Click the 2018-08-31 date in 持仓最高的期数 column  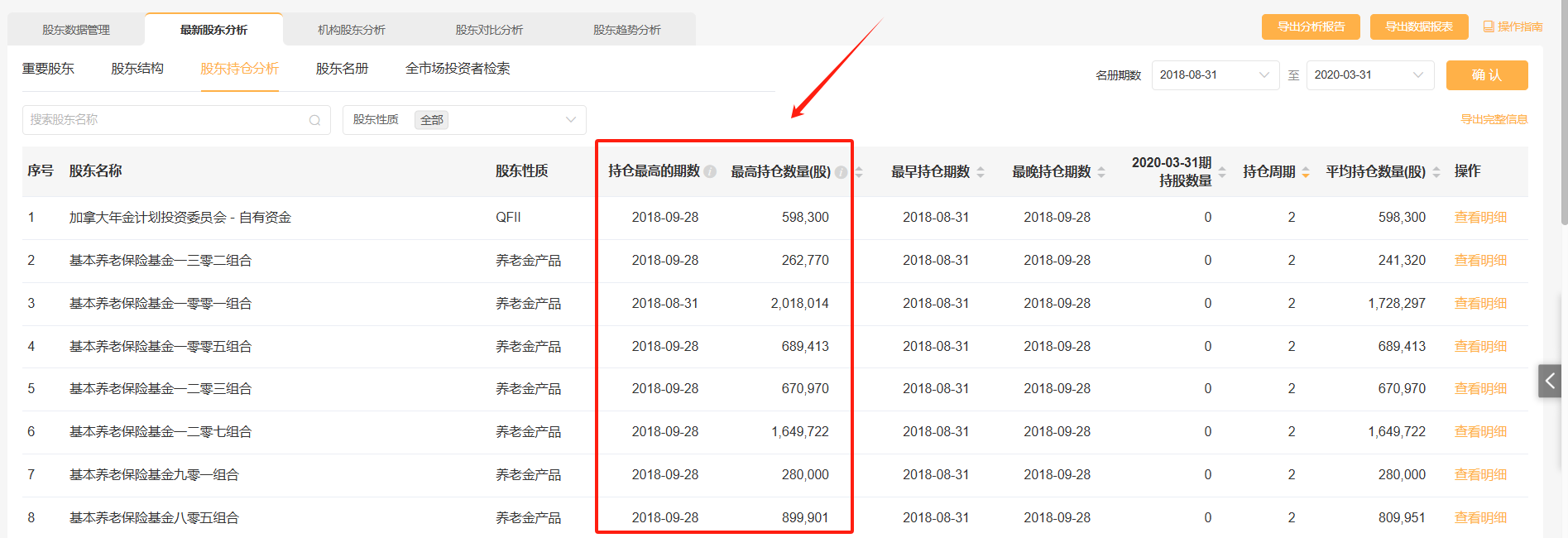(x=665, y=304)
